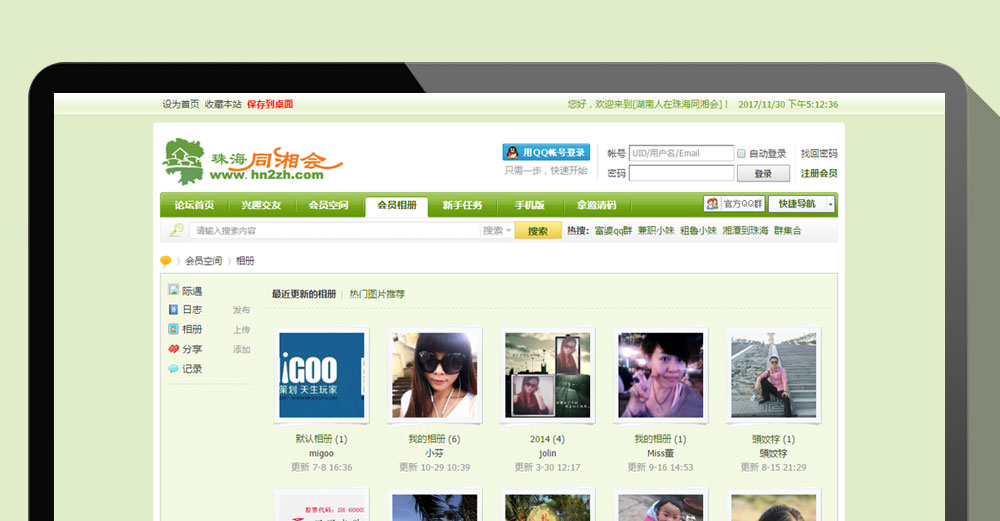Click the 官方QQ群 group icon
The height and width of the screenshot is (521, 1000).
click(712, 203)
